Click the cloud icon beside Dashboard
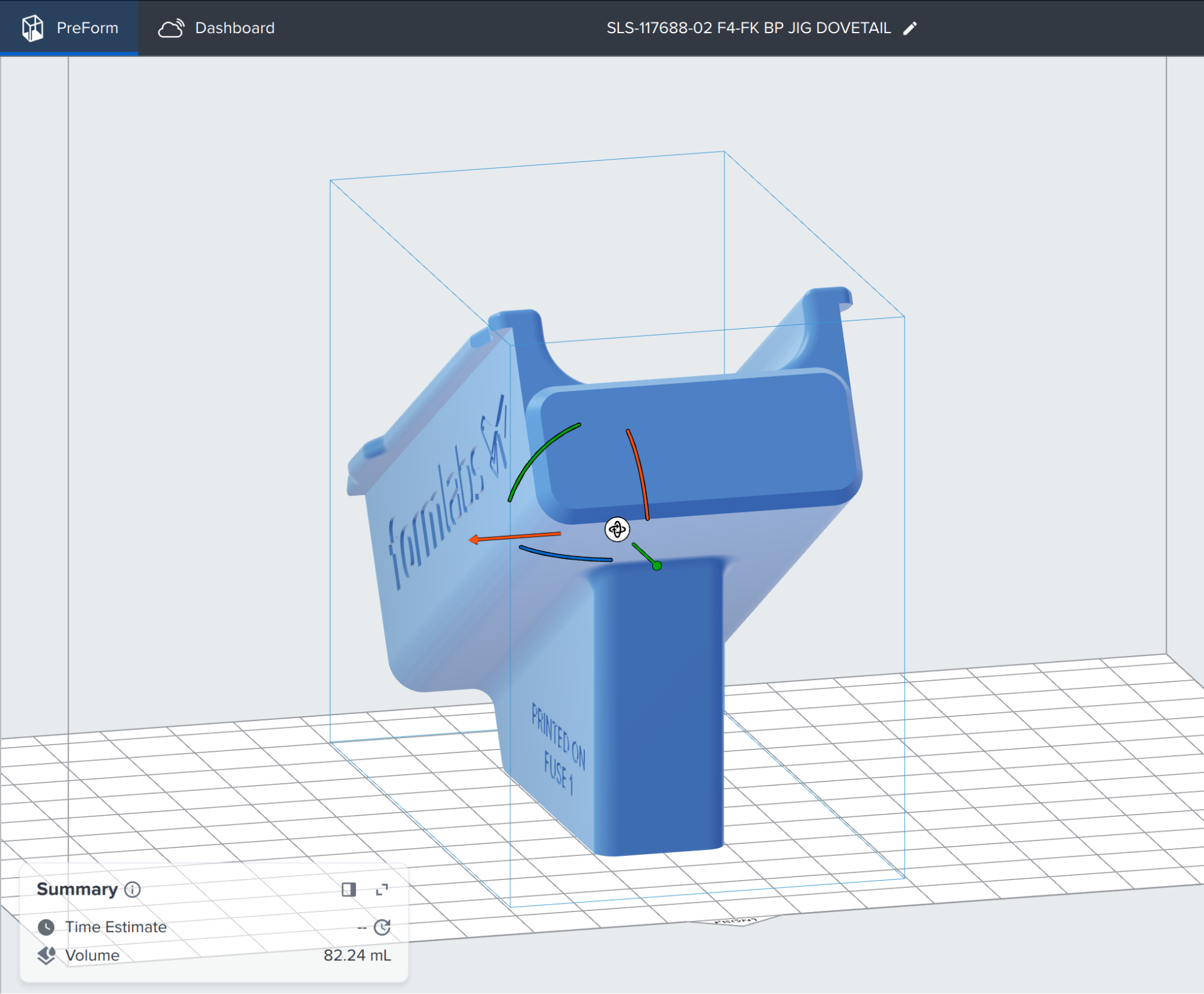This screenshot has height=994, width=1204. pos(171,27)
